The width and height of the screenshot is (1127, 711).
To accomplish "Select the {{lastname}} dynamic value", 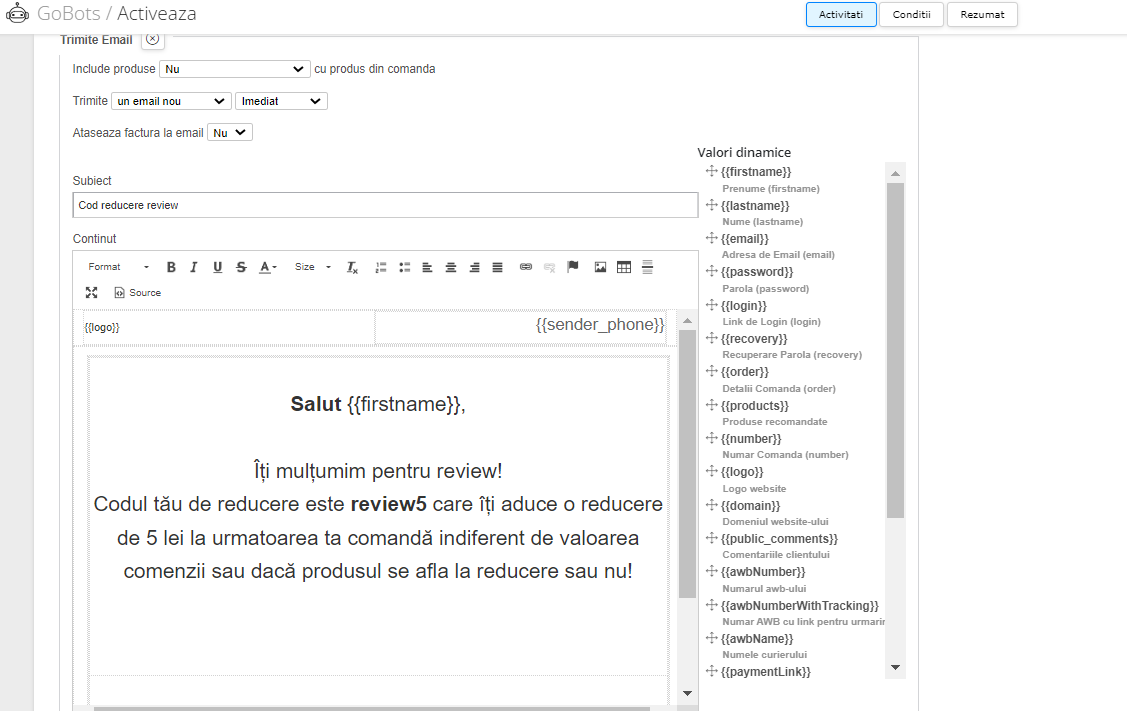I will 755,206.
